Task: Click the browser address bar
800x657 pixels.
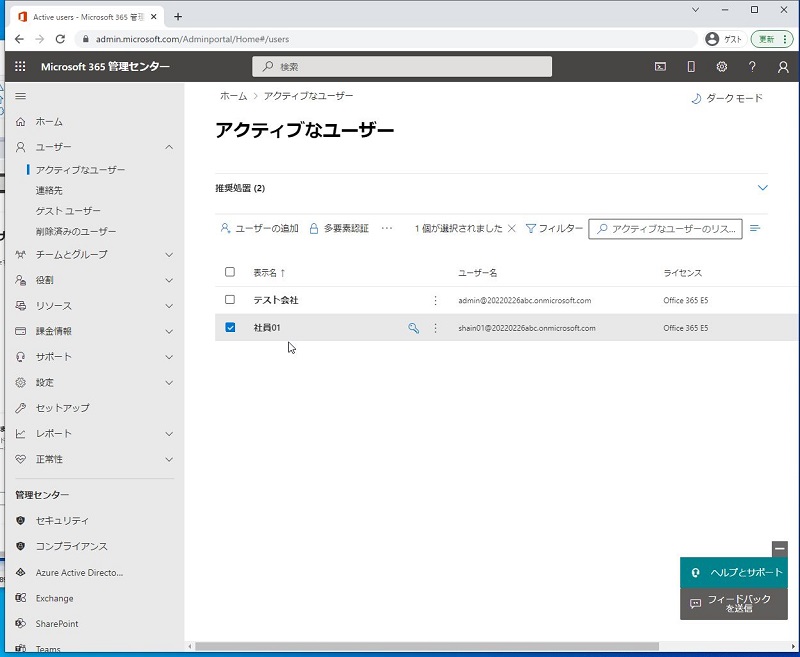Action: click(x=386, y=39)
